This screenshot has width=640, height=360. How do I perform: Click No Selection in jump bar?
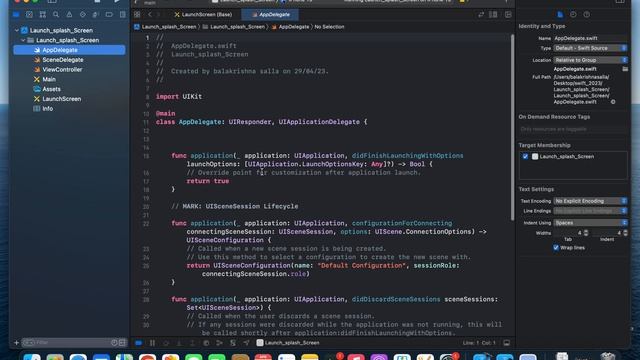tap(329, 27)
